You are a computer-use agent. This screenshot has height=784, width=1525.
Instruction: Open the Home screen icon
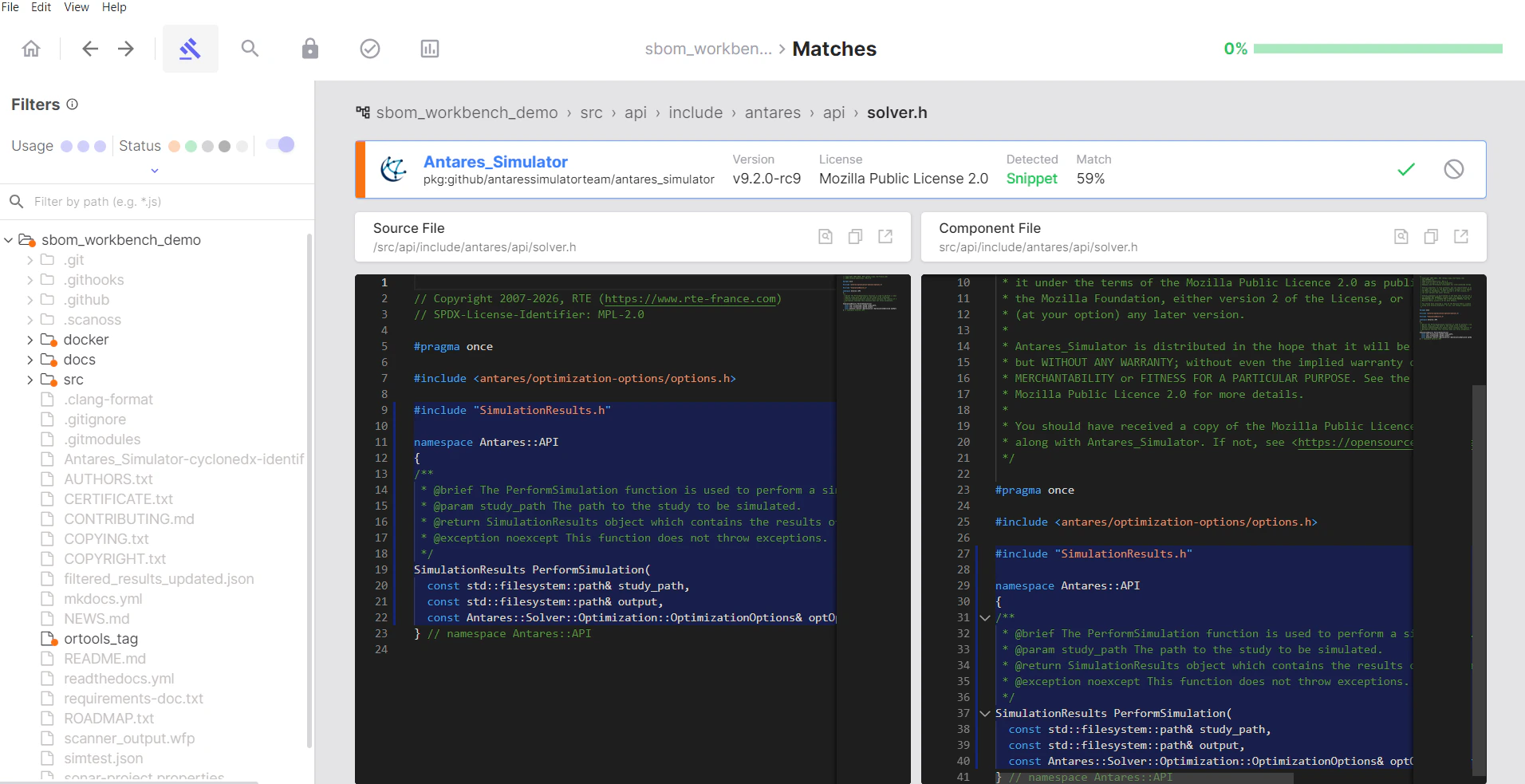click(x=31, y=48)
